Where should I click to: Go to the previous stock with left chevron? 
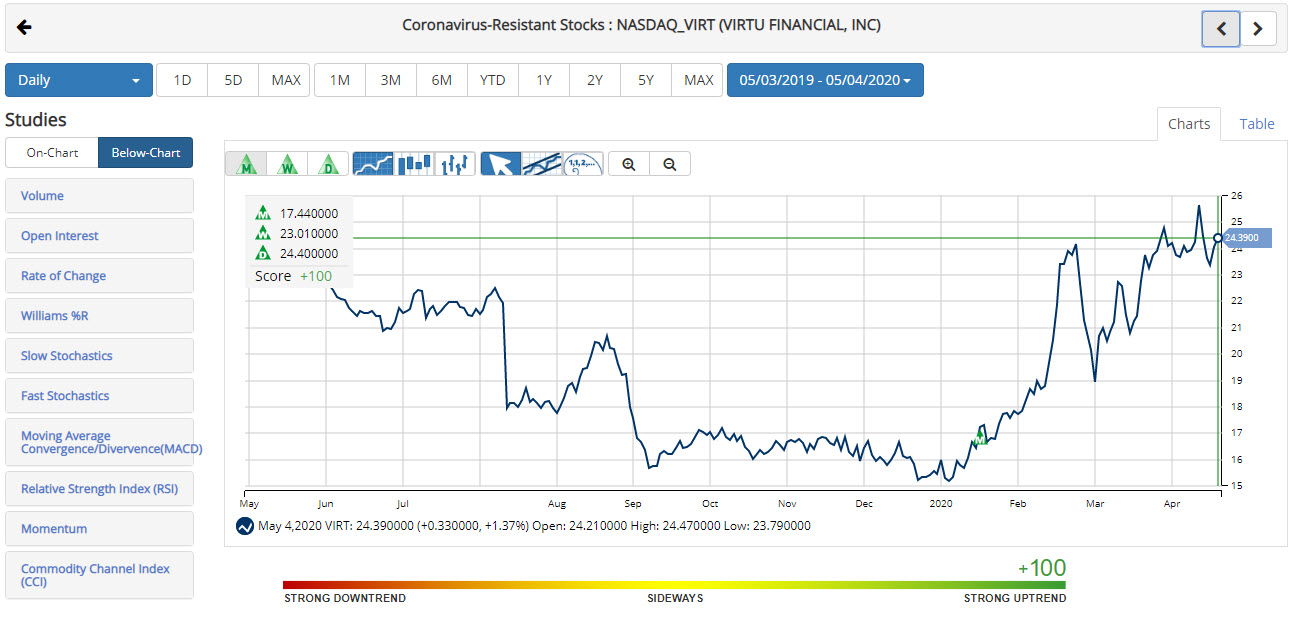coord(1221,29)
